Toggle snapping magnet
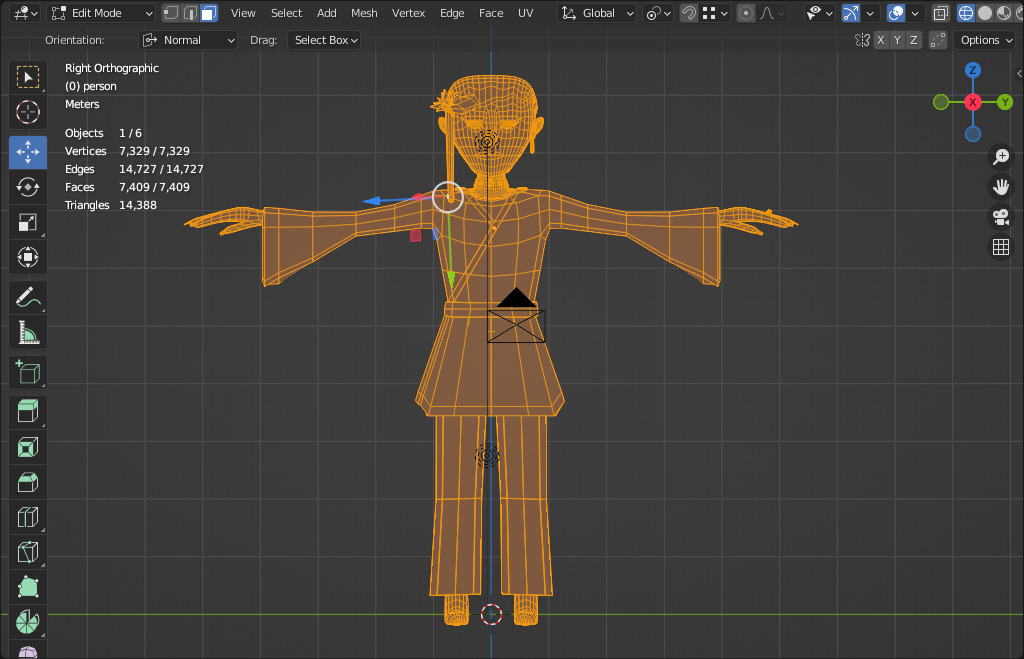This screenshot has height=659, width=1024. click(x=689, y=13)
